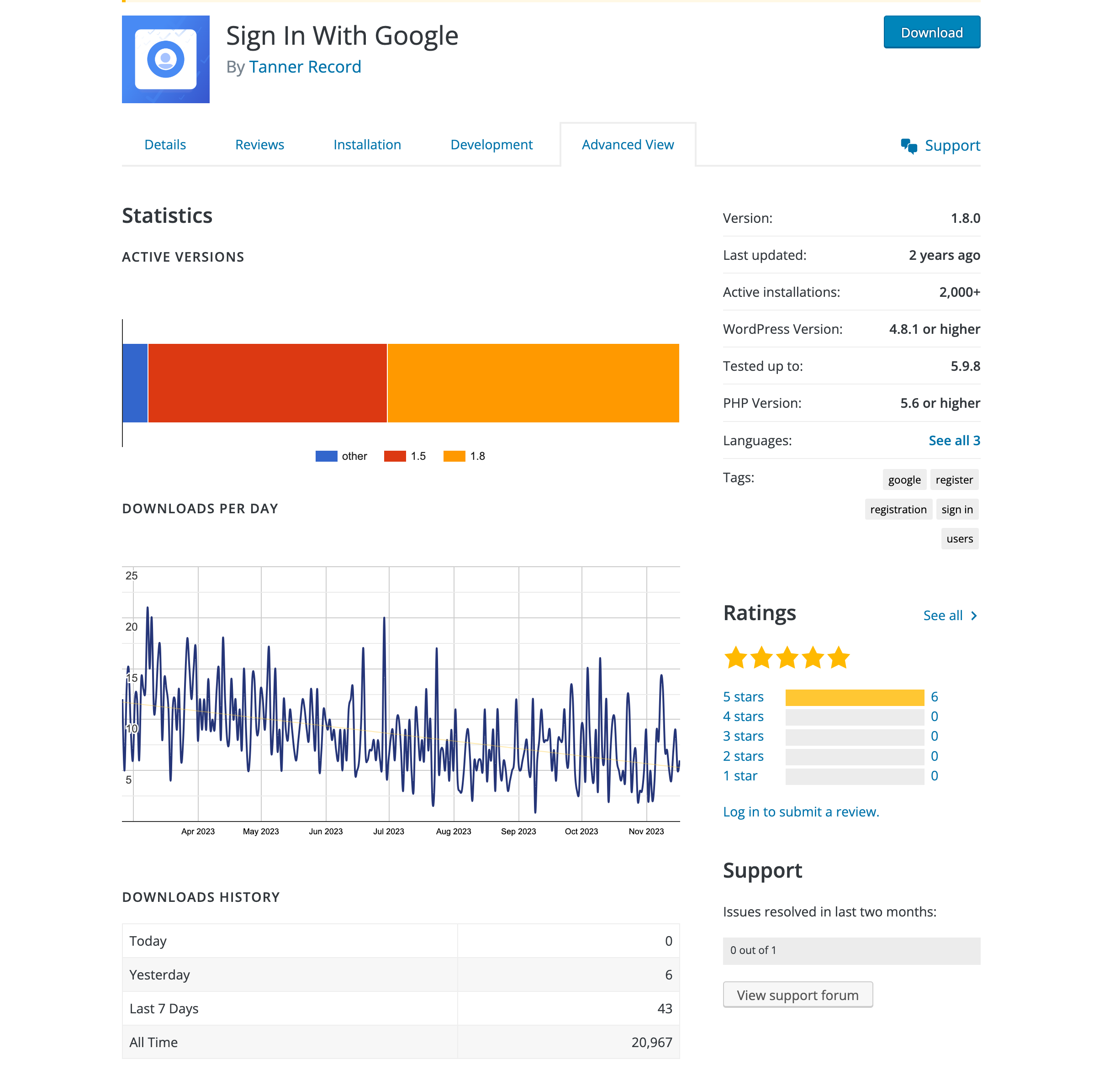
Task: Click the orange 1.8 version bar segment
Action: (x=533, y=383)
